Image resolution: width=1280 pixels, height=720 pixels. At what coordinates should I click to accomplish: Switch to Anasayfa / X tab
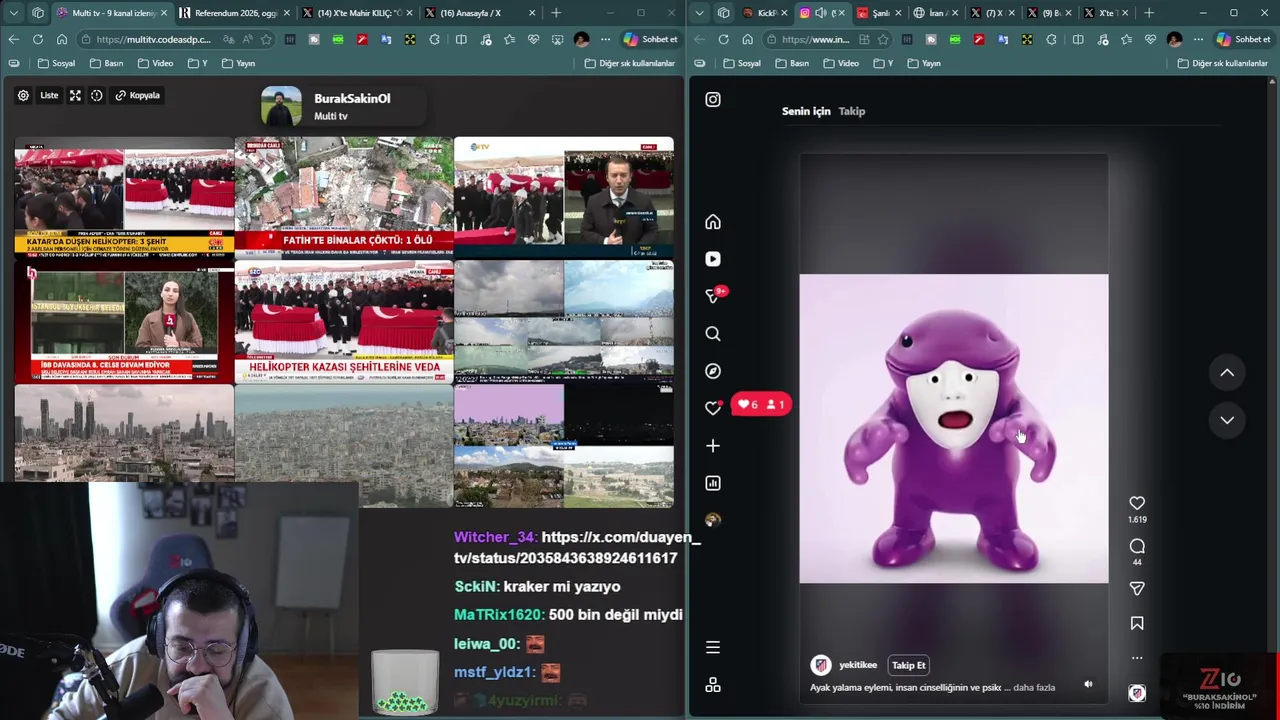(478, 13)
